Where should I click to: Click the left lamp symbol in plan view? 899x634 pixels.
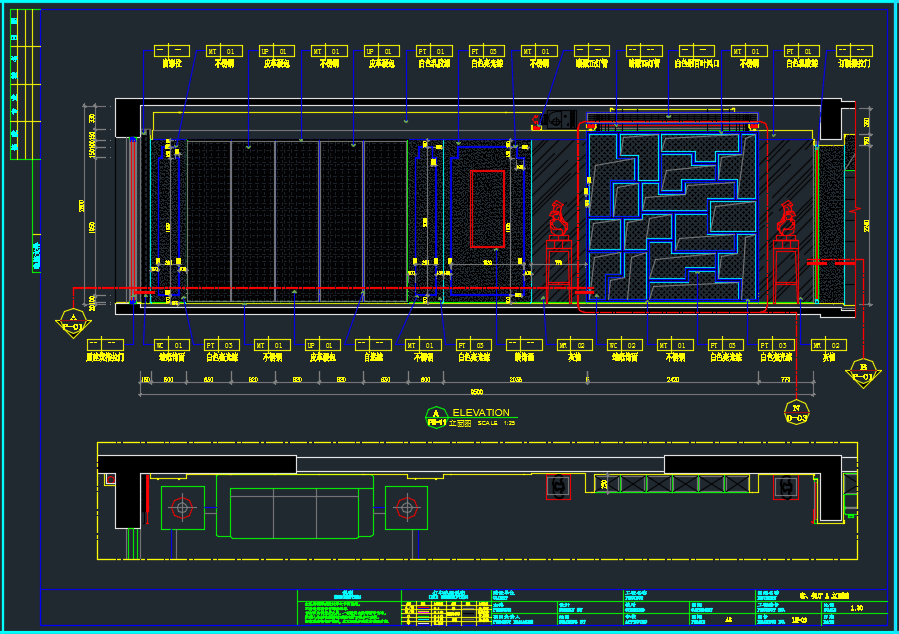tap(182, 507)
